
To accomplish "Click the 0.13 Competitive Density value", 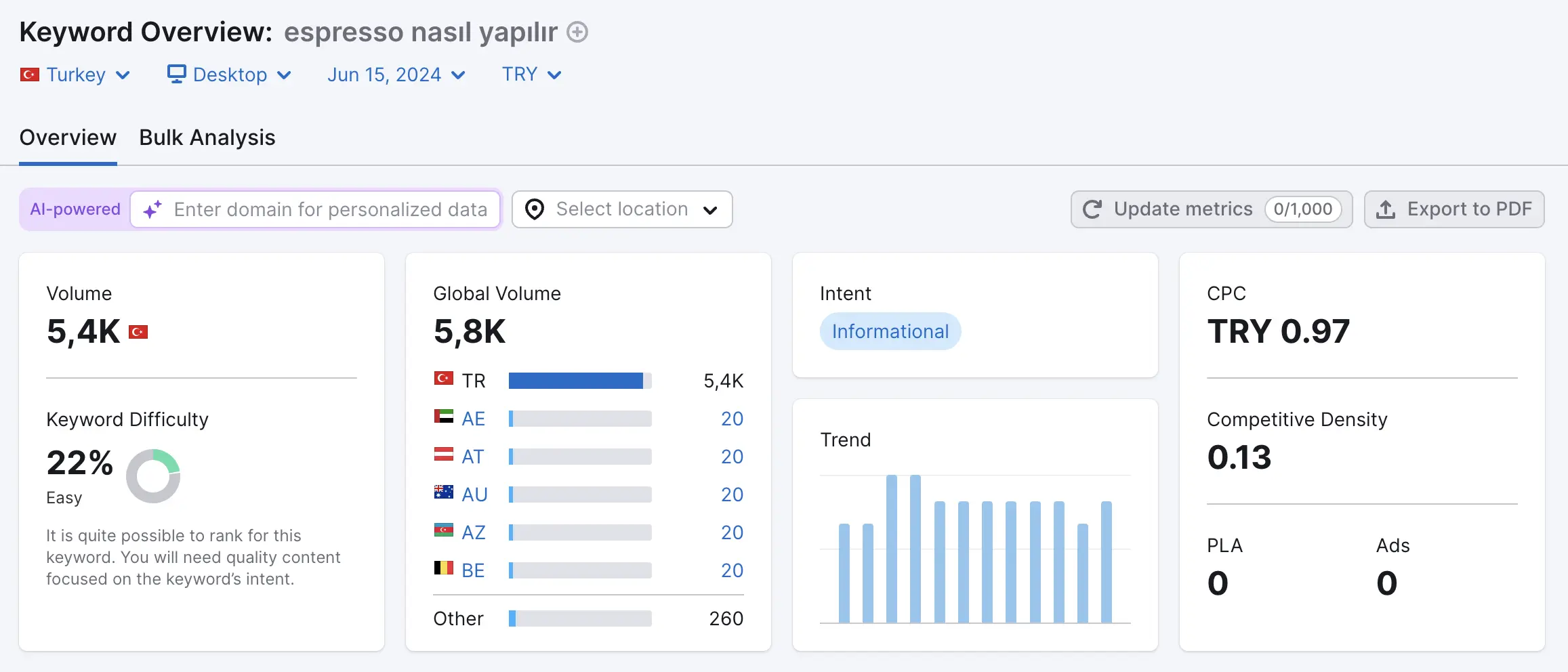I will point(1239,457).
